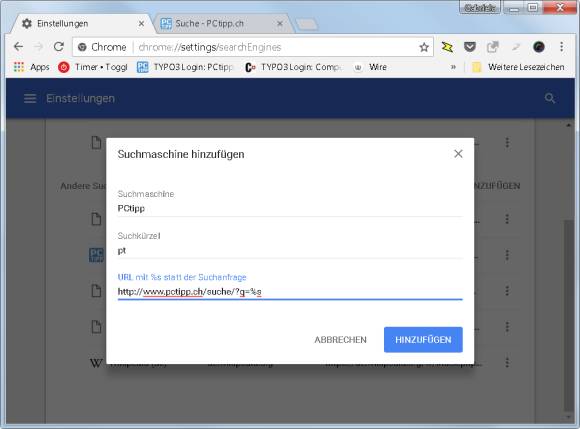This screenshot has width=580, height=429.
Task: Open the Chrome three-dot menu
Action: [561, 47]
